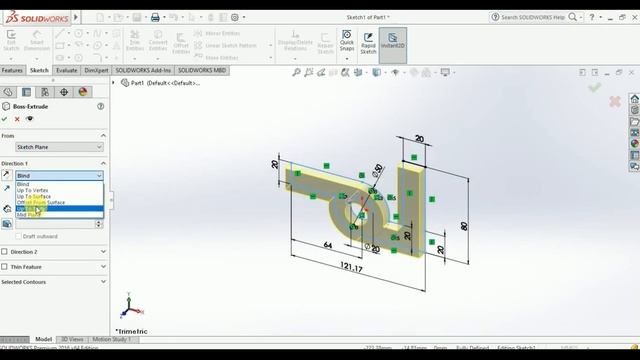
Task: Open the Appearances color ball in task pane
Action: [634, 144]
